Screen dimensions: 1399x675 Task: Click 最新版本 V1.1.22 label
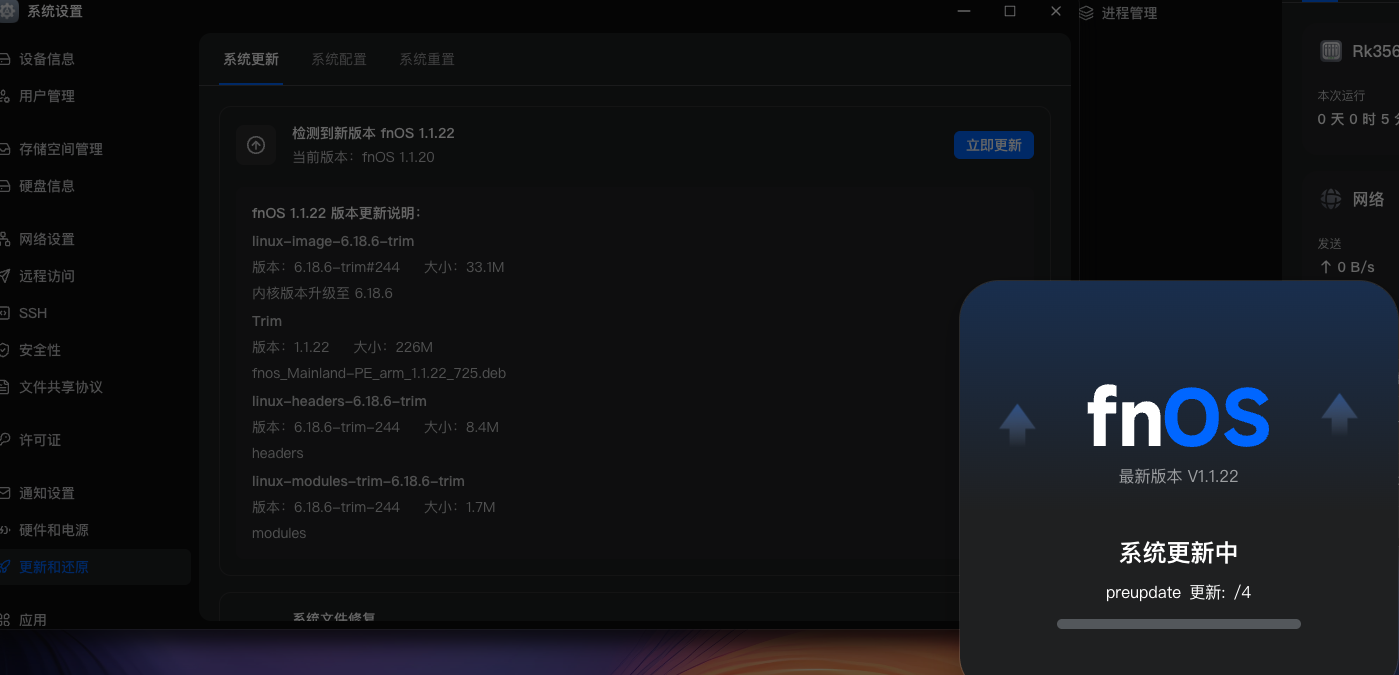coord(1178,477)
